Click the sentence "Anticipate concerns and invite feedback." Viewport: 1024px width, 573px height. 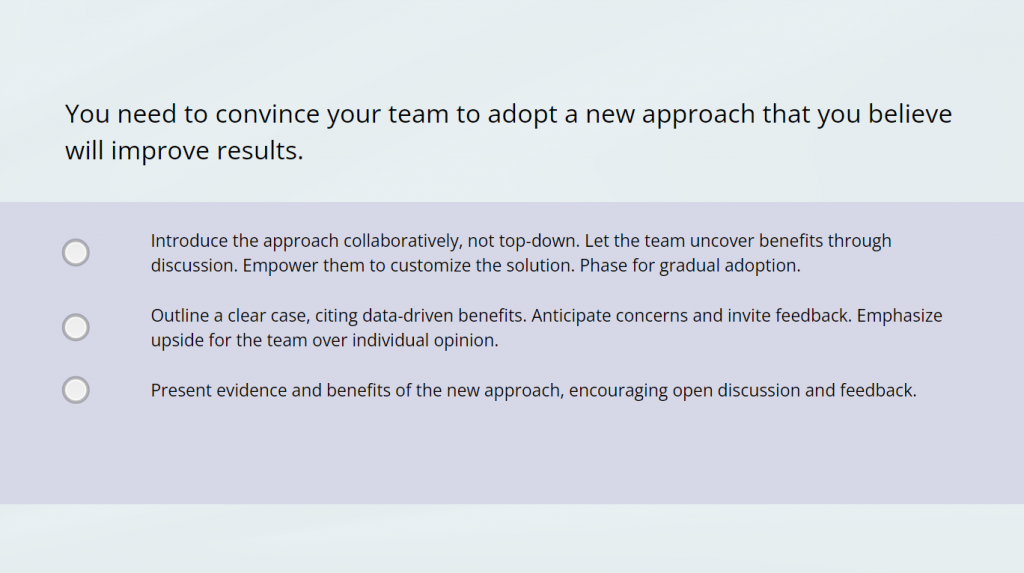691,316
